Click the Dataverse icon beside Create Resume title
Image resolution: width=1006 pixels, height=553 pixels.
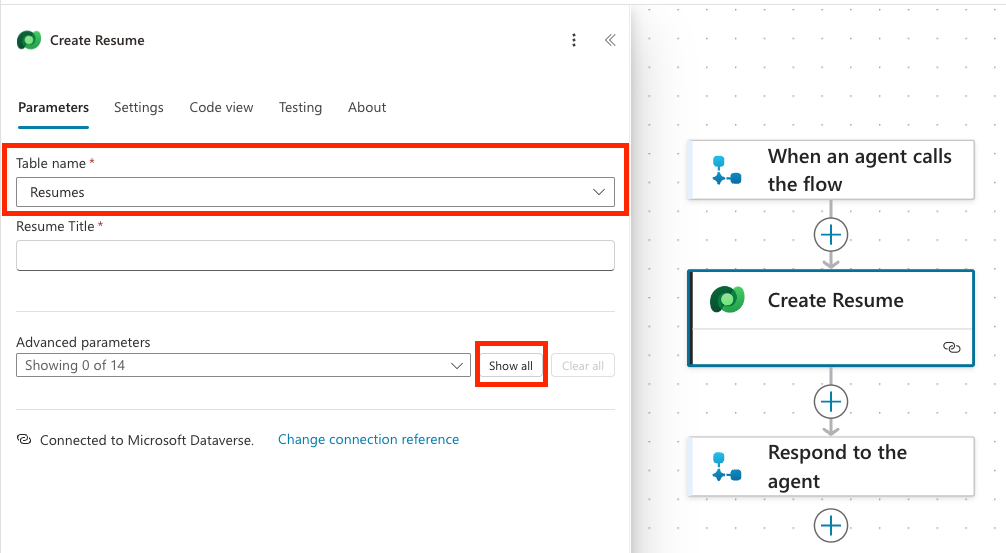29,40
